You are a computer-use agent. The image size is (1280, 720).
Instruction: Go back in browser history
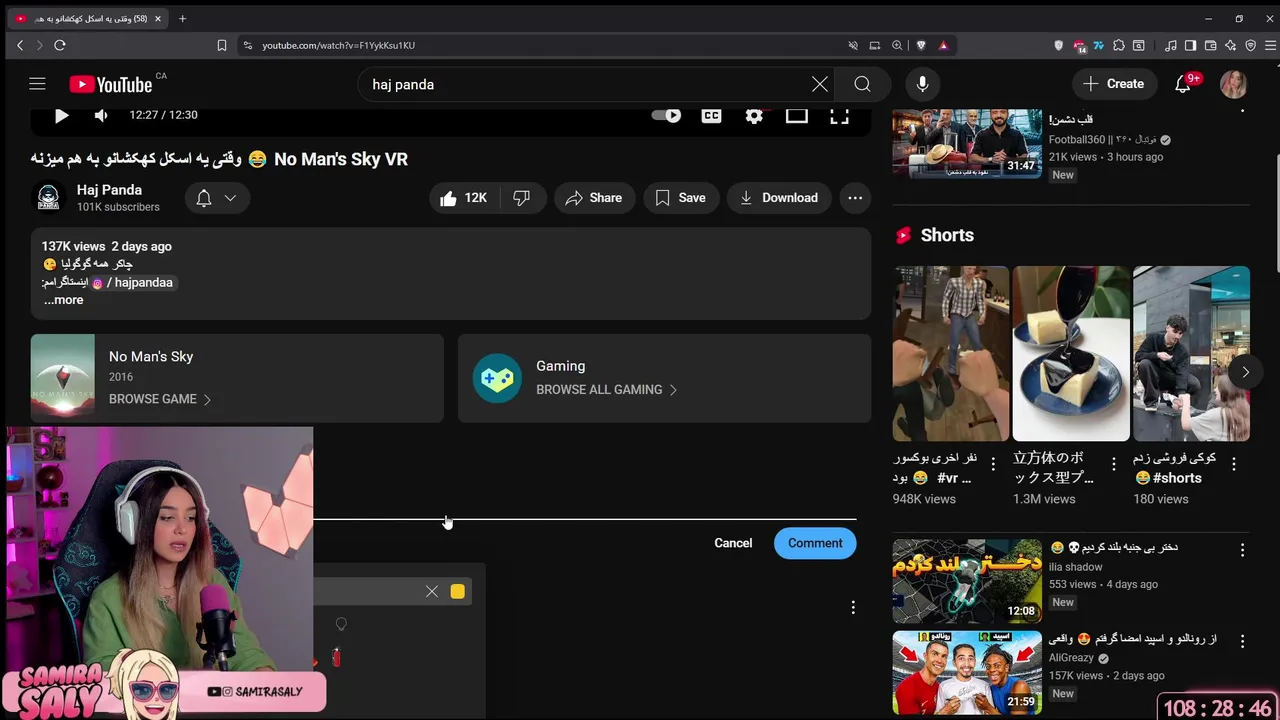click(x=20, y=45)
